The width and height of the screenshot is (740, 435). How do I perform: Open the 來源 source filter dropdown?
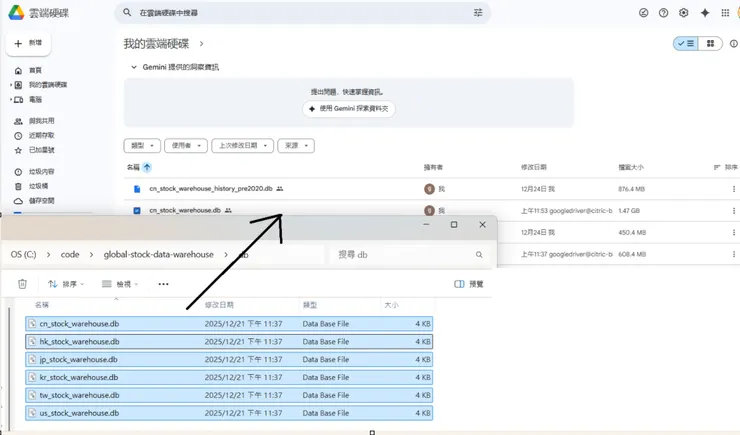[296, 145]
